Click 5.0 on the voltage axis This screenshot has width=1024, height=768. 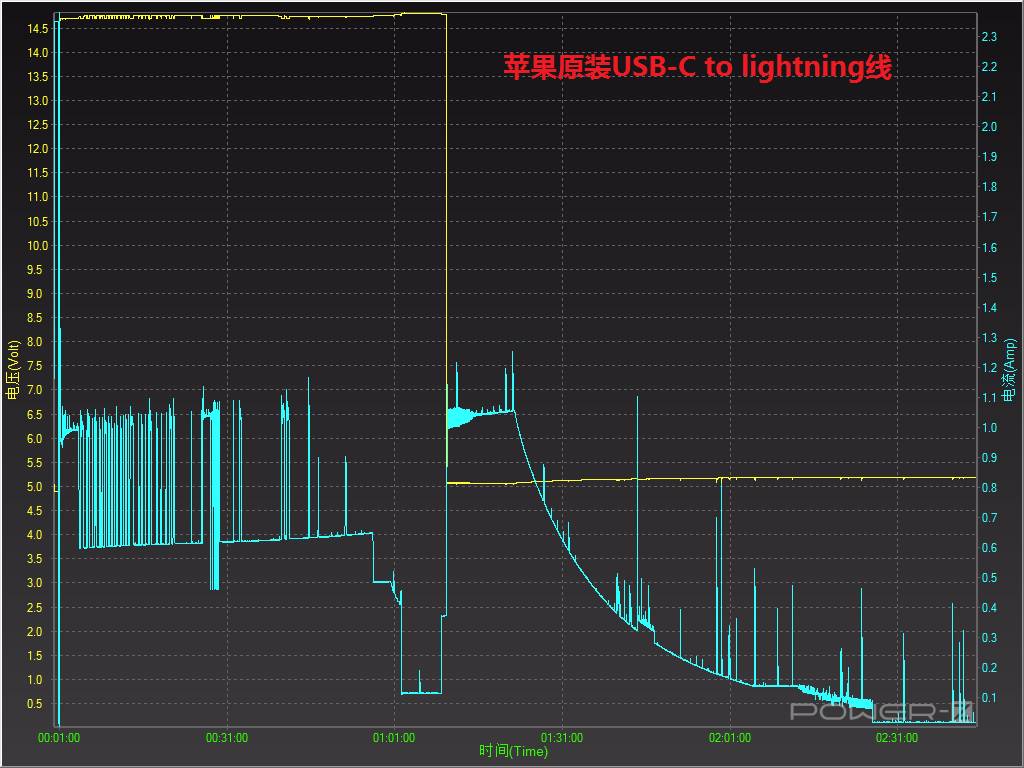tap(35, 487)
